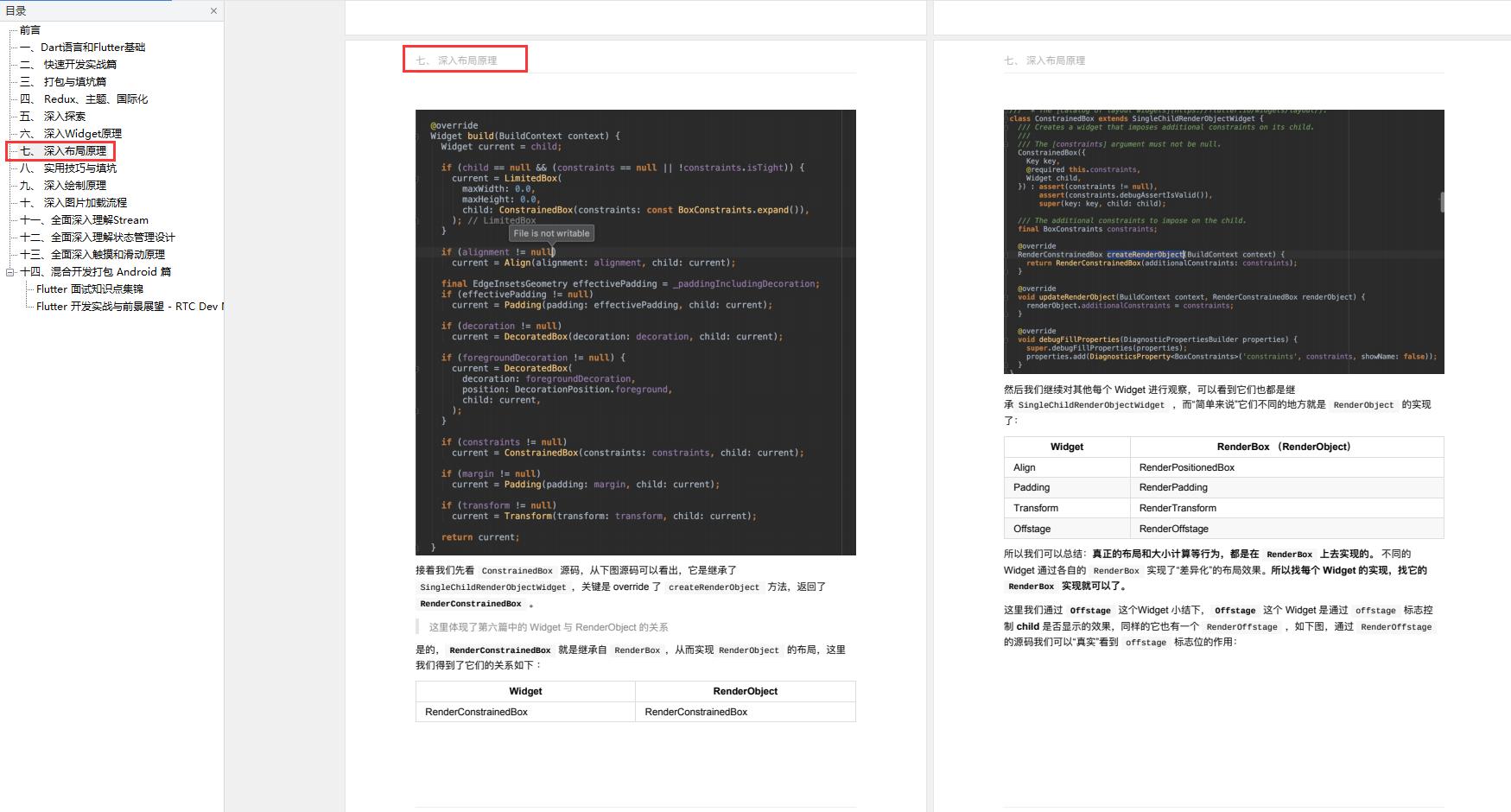This screenshot has width=1511, height=812.
Task: Go to 十、深入图片加载流程 chapter
Action: pos(73,203)
